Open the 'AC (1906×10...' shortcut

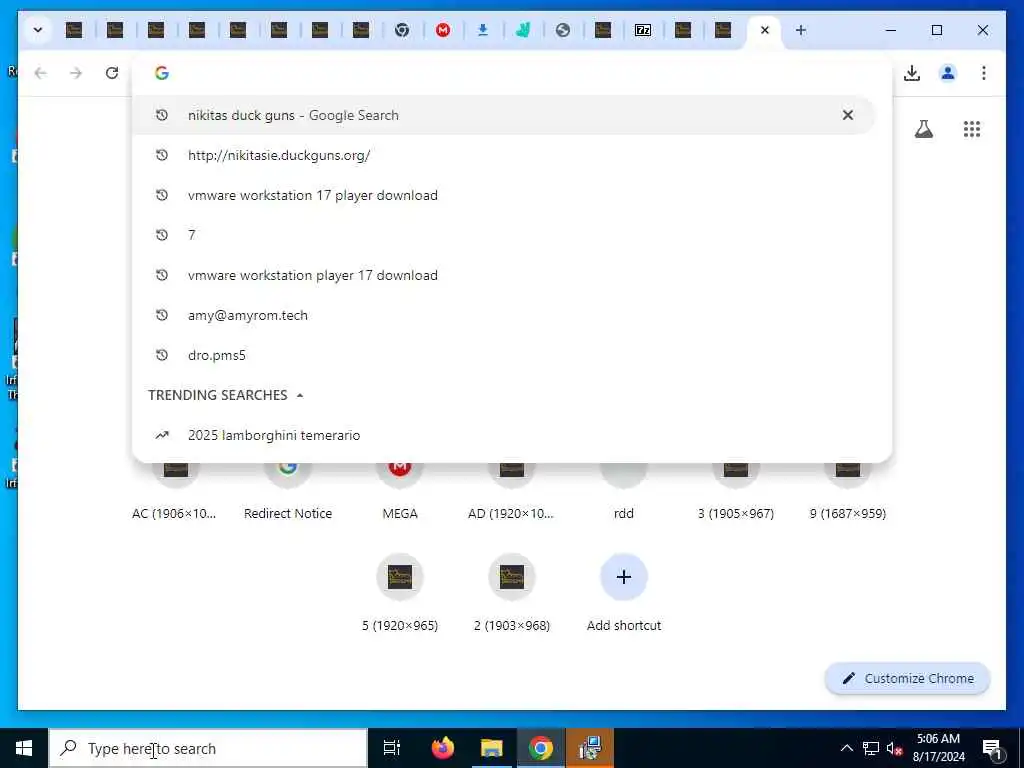(174, 490)
